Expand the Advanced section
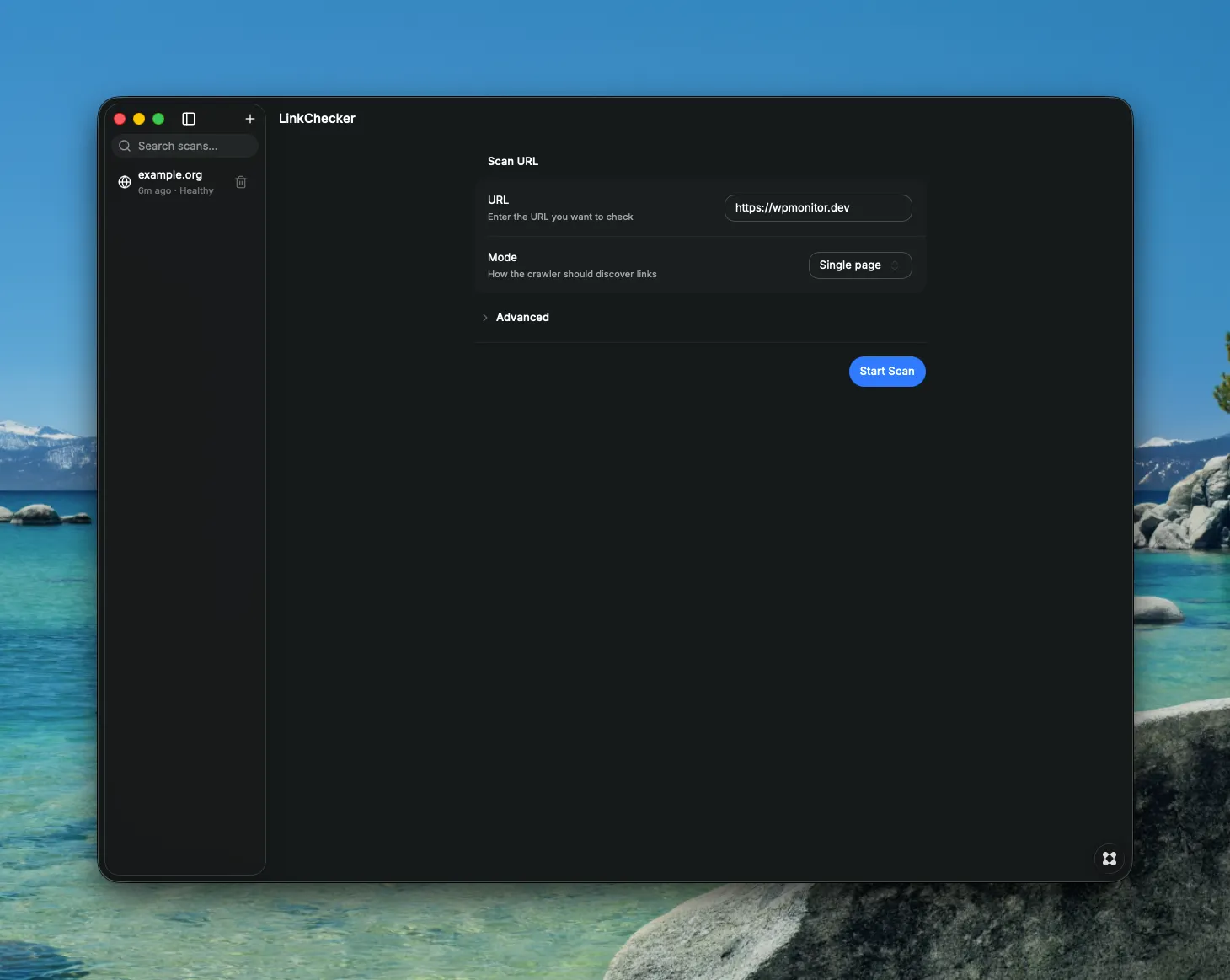Viewport: 1230px width, 980px height. click(x=516, y=318)
